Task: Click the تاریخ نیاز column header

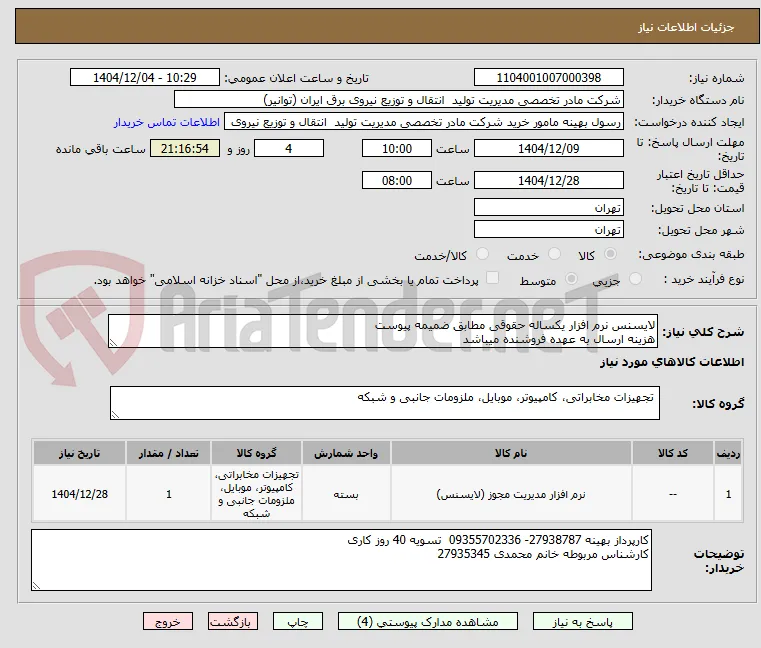Action: point(80,453)
